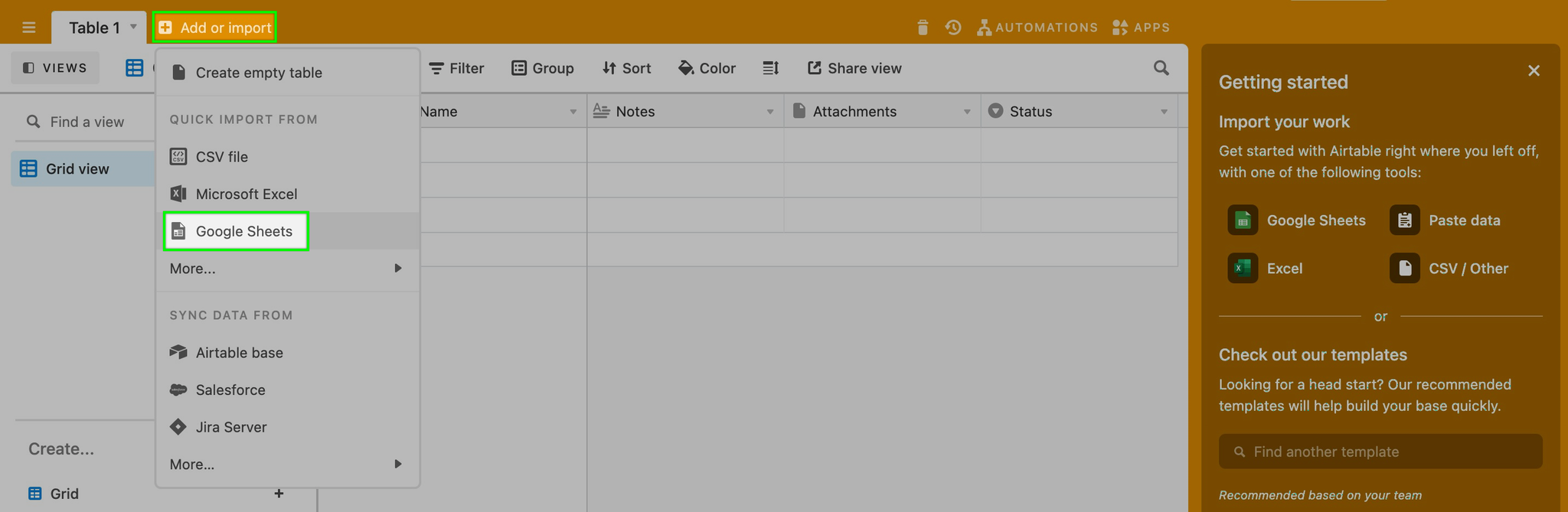The height and width of the screenshot is (512, 1568).
Task: Click Paste data in Getting started
Action: (x=1445, y=220)
